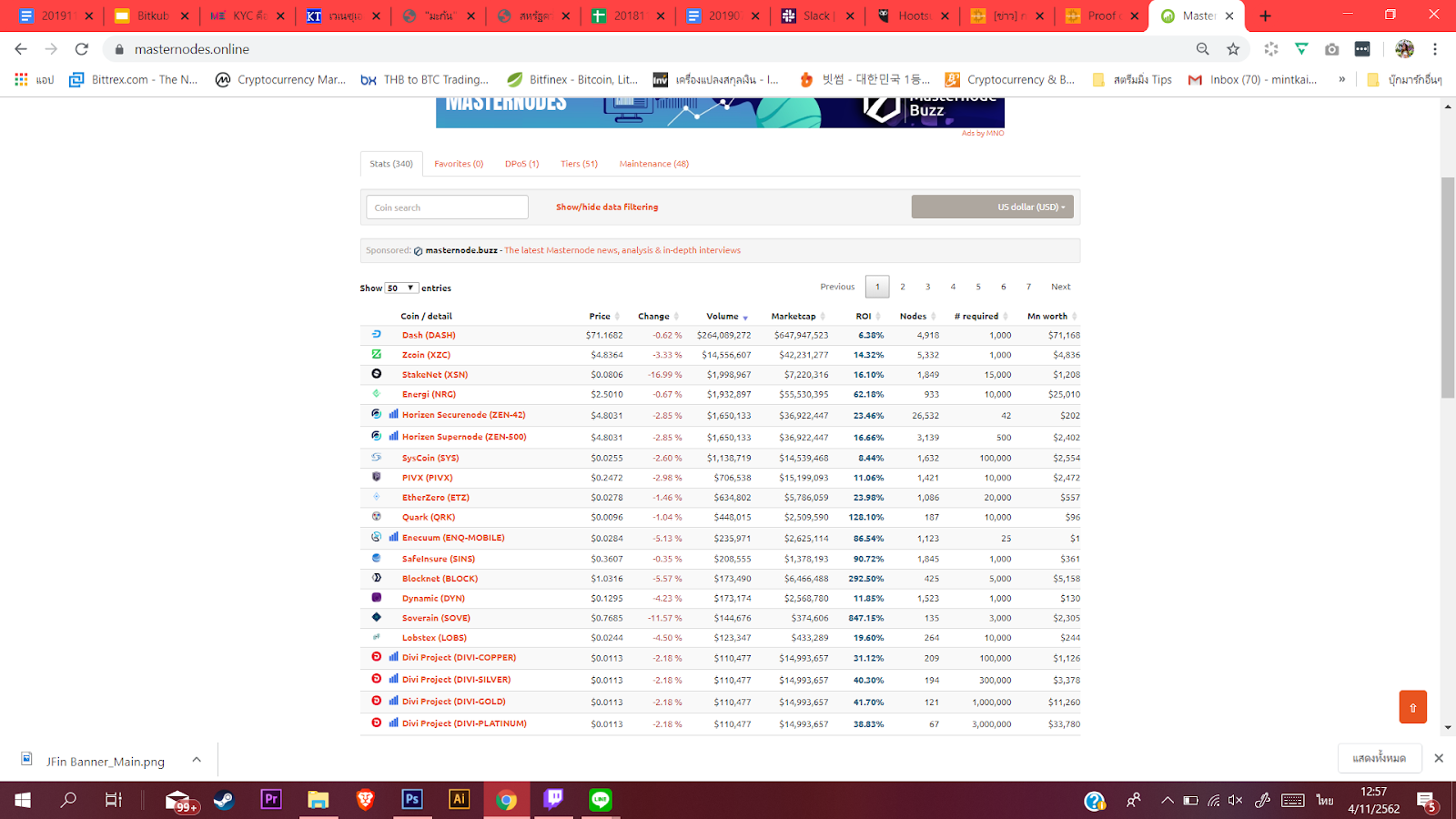This screenshot has width=1456, height=819.
Task: Click the page vertical scrollbar
Action: 1448,288
